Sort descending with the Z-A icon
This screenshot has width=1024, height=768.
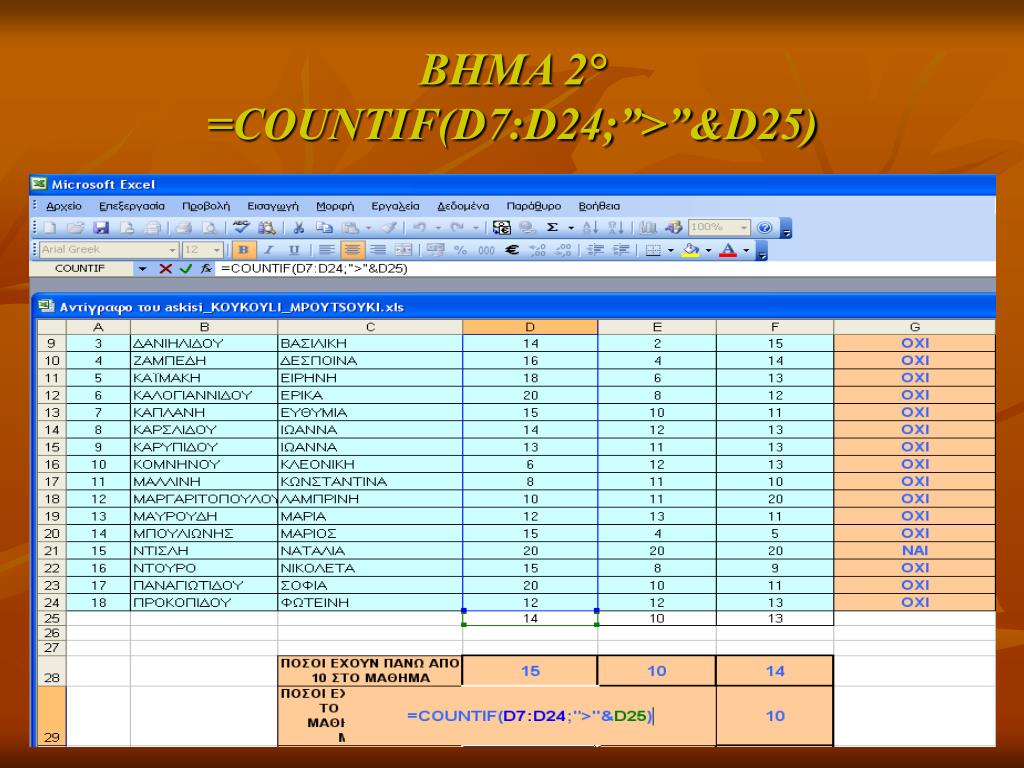point(615,227)
